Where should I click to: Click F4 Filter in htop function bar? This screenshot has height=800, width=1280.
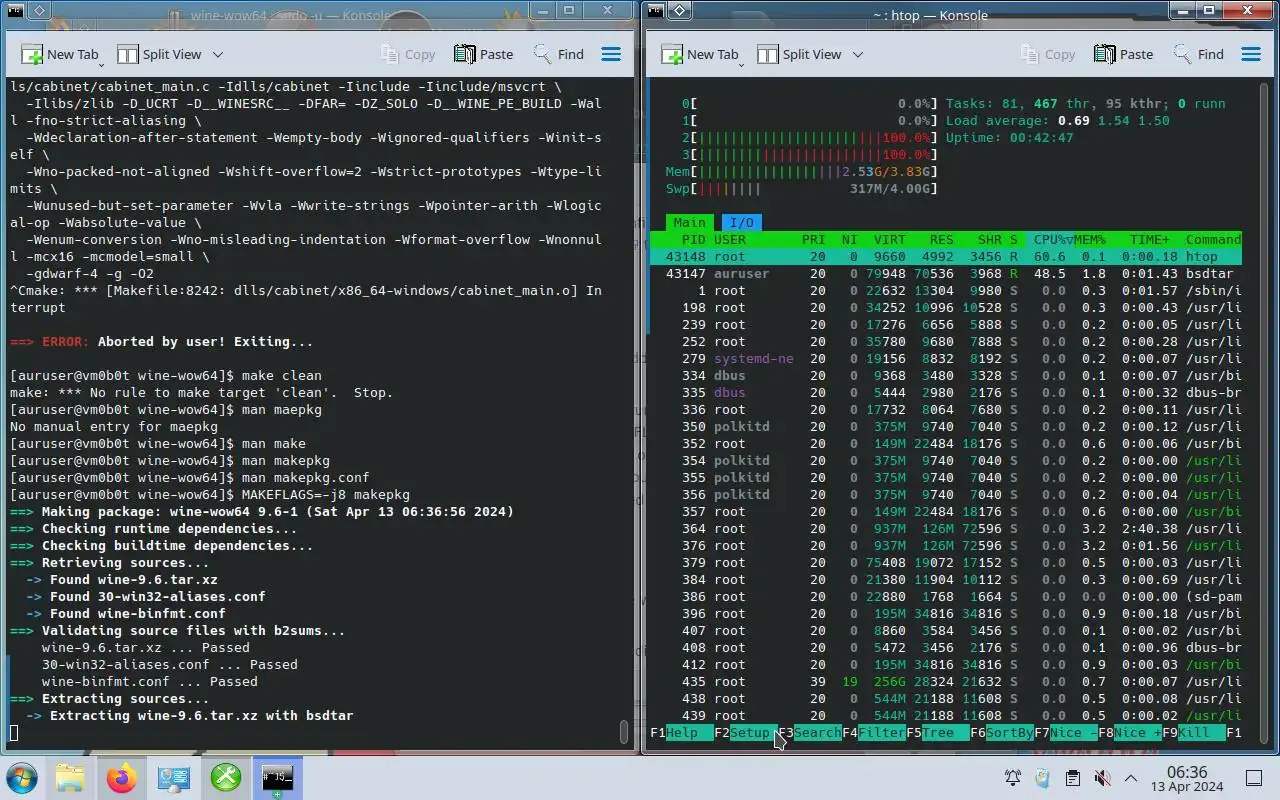874,733
